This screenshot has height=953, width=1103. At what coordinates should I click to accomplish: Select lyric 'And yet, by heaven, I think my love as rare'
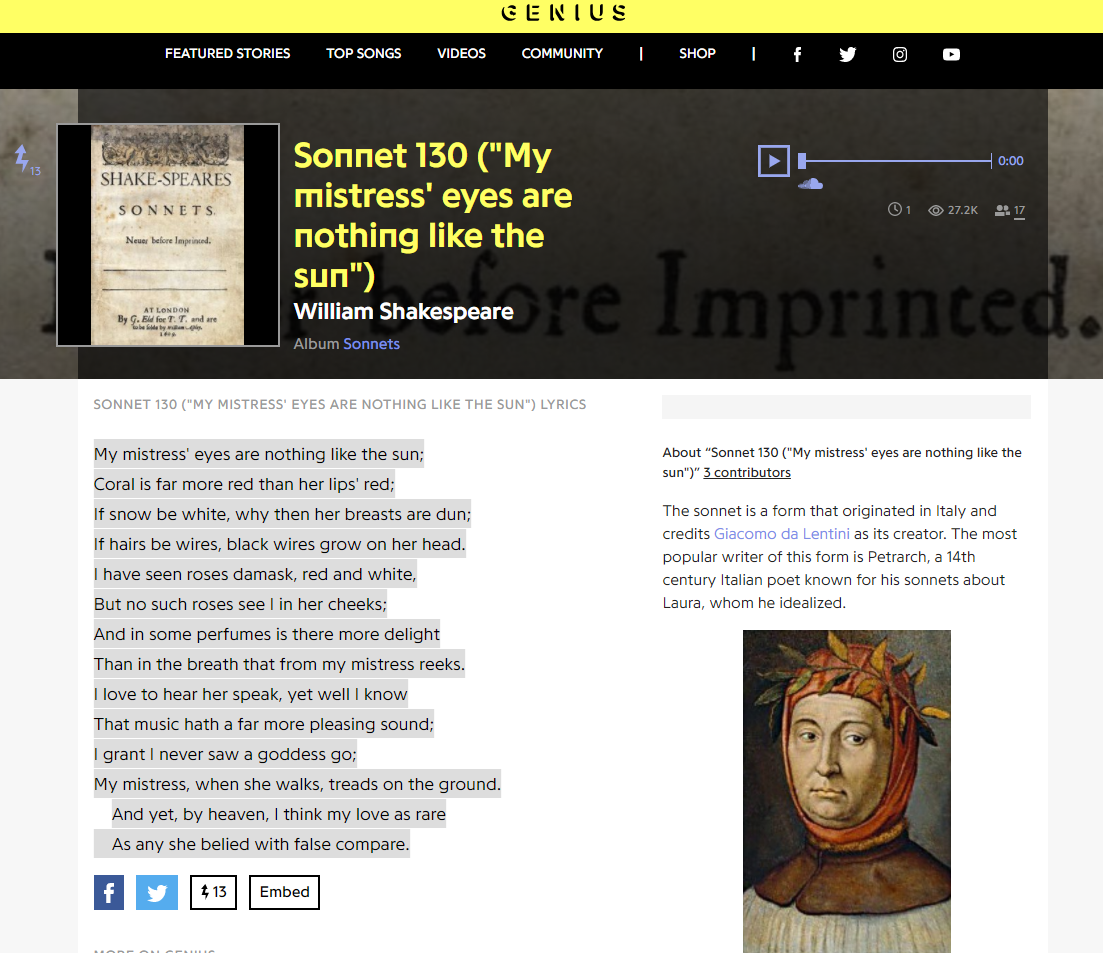279,814
